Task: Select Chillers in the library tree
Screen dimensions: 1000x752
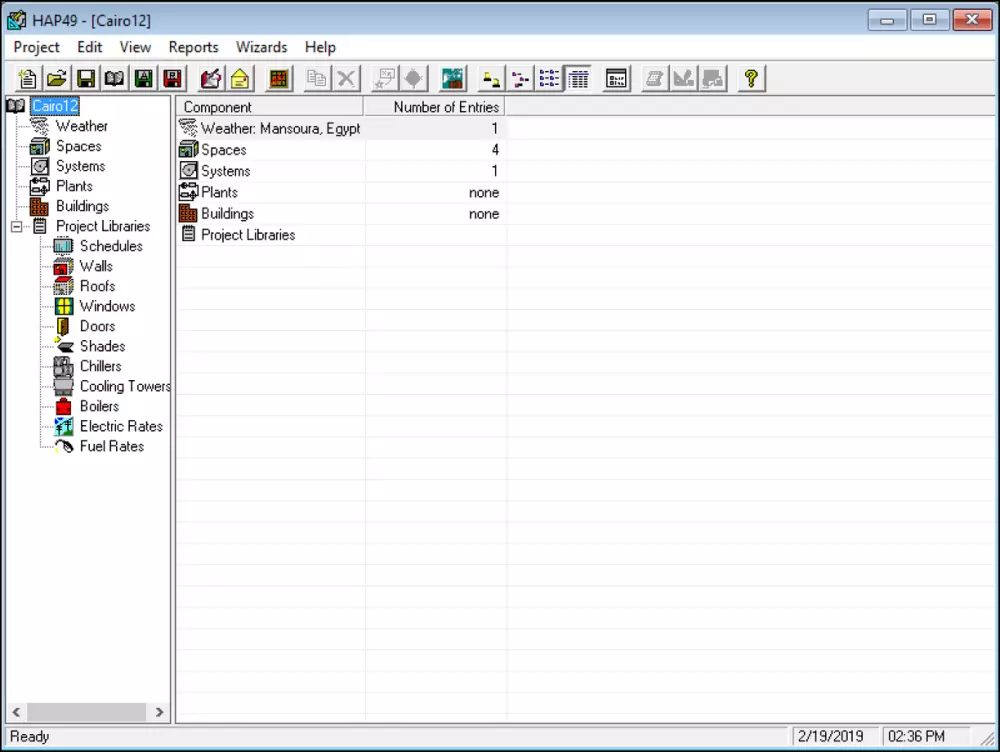Action: click(x=100, y=366)
